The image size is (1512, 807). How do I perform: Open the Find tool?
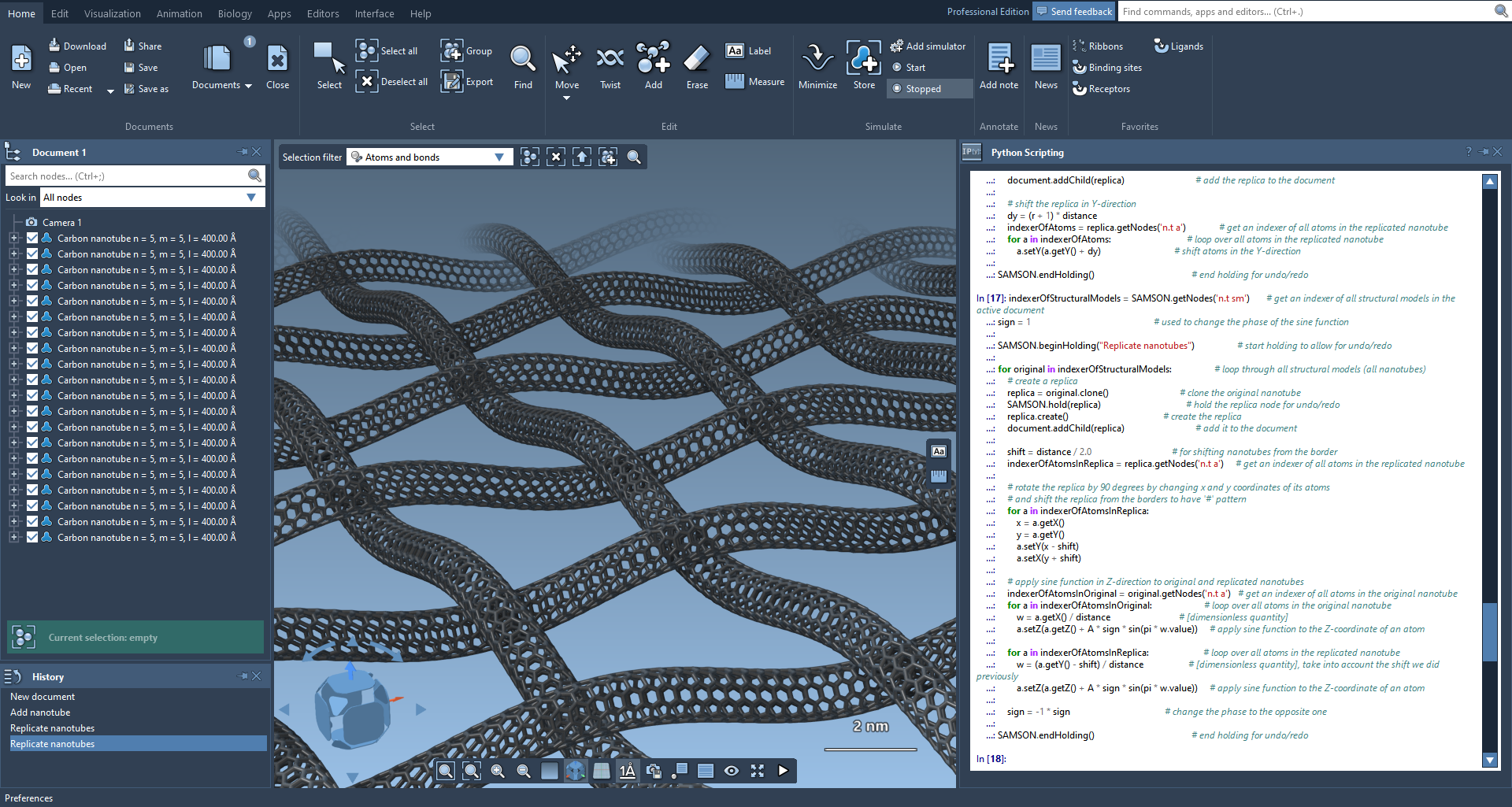[523, 66]
